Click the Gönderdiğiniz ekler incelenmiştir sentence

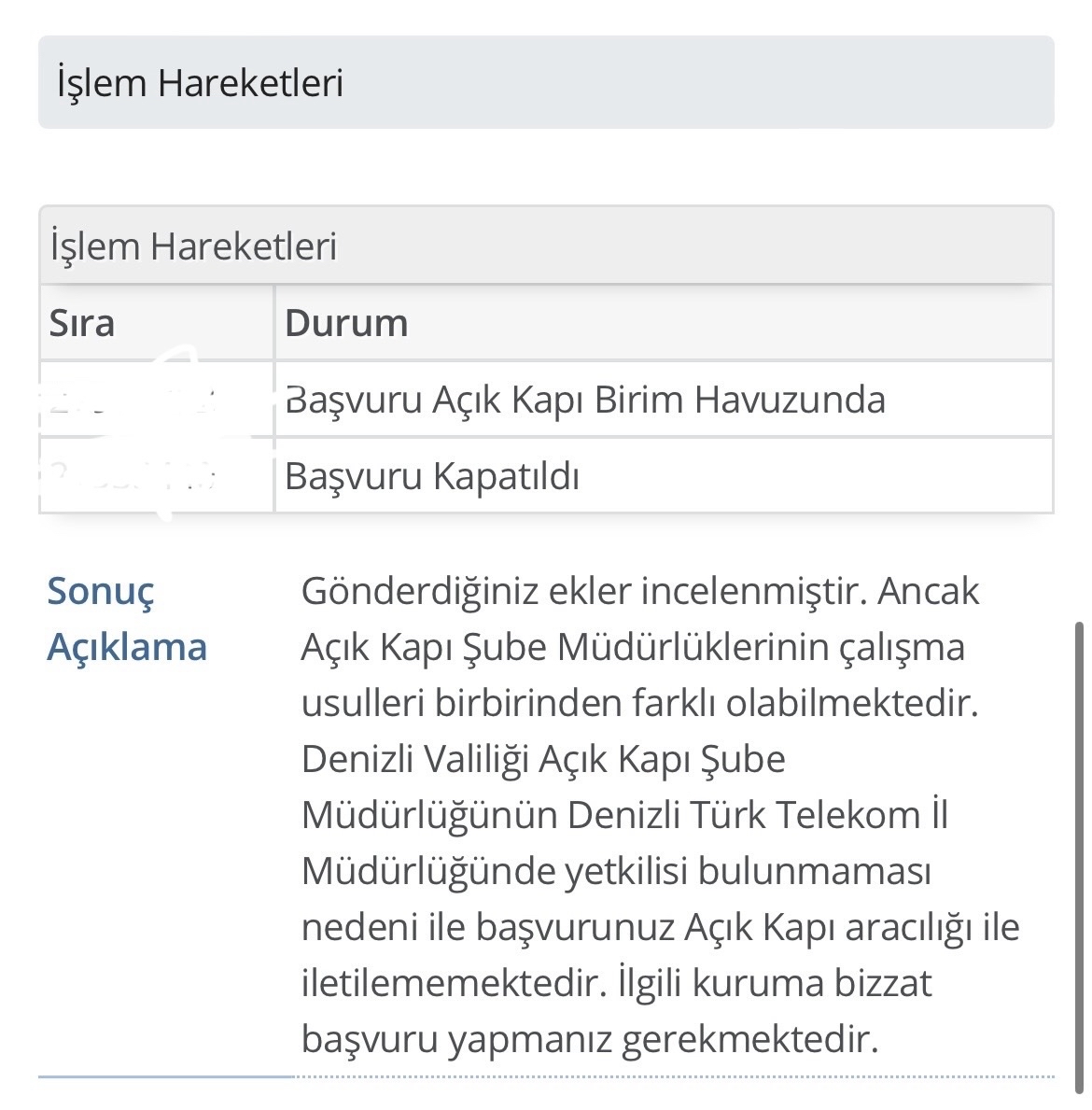(584, 590)
